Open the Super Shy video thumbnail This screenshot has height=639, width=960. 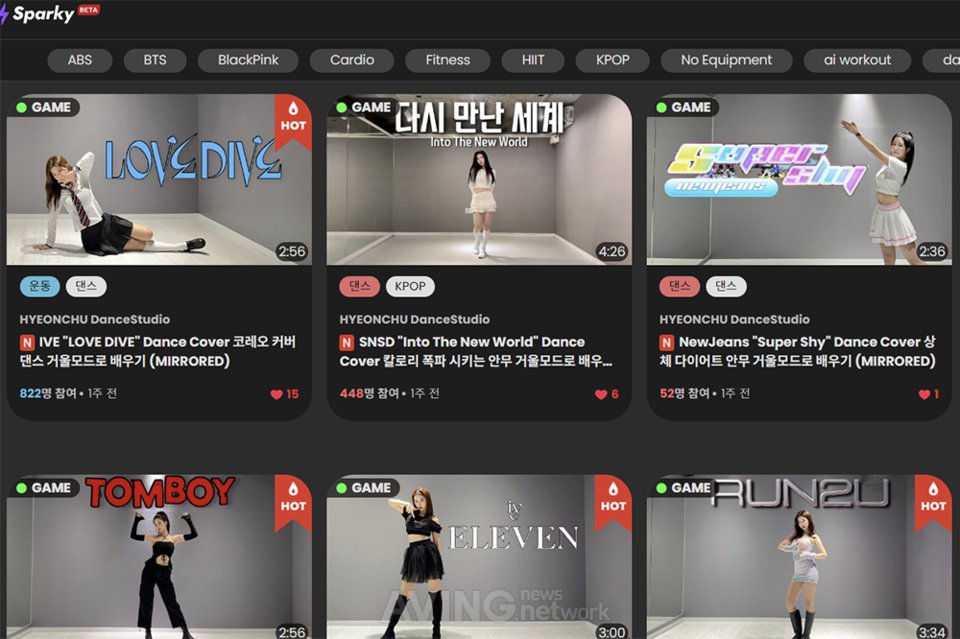(x=799, y=179)
